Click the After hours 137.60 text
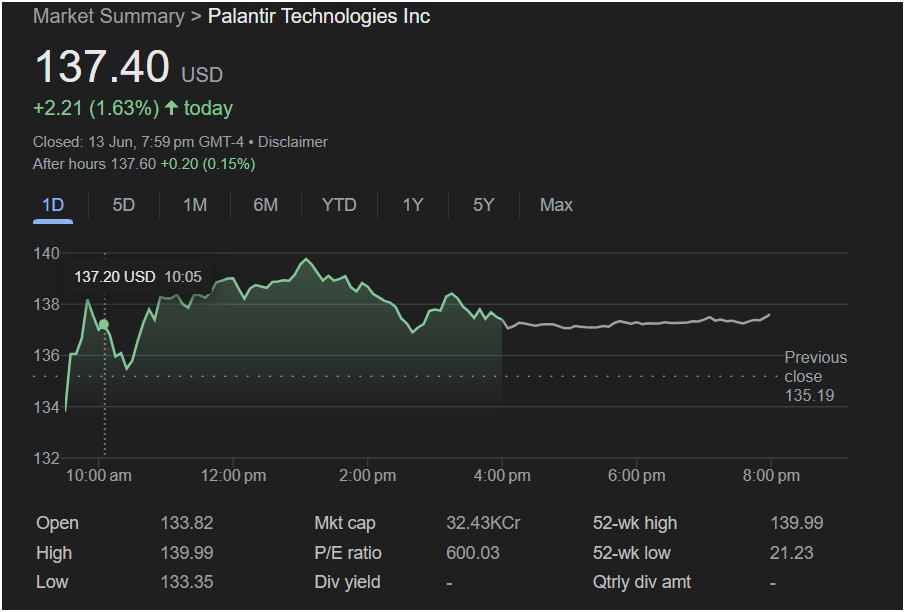 (95, 164)
